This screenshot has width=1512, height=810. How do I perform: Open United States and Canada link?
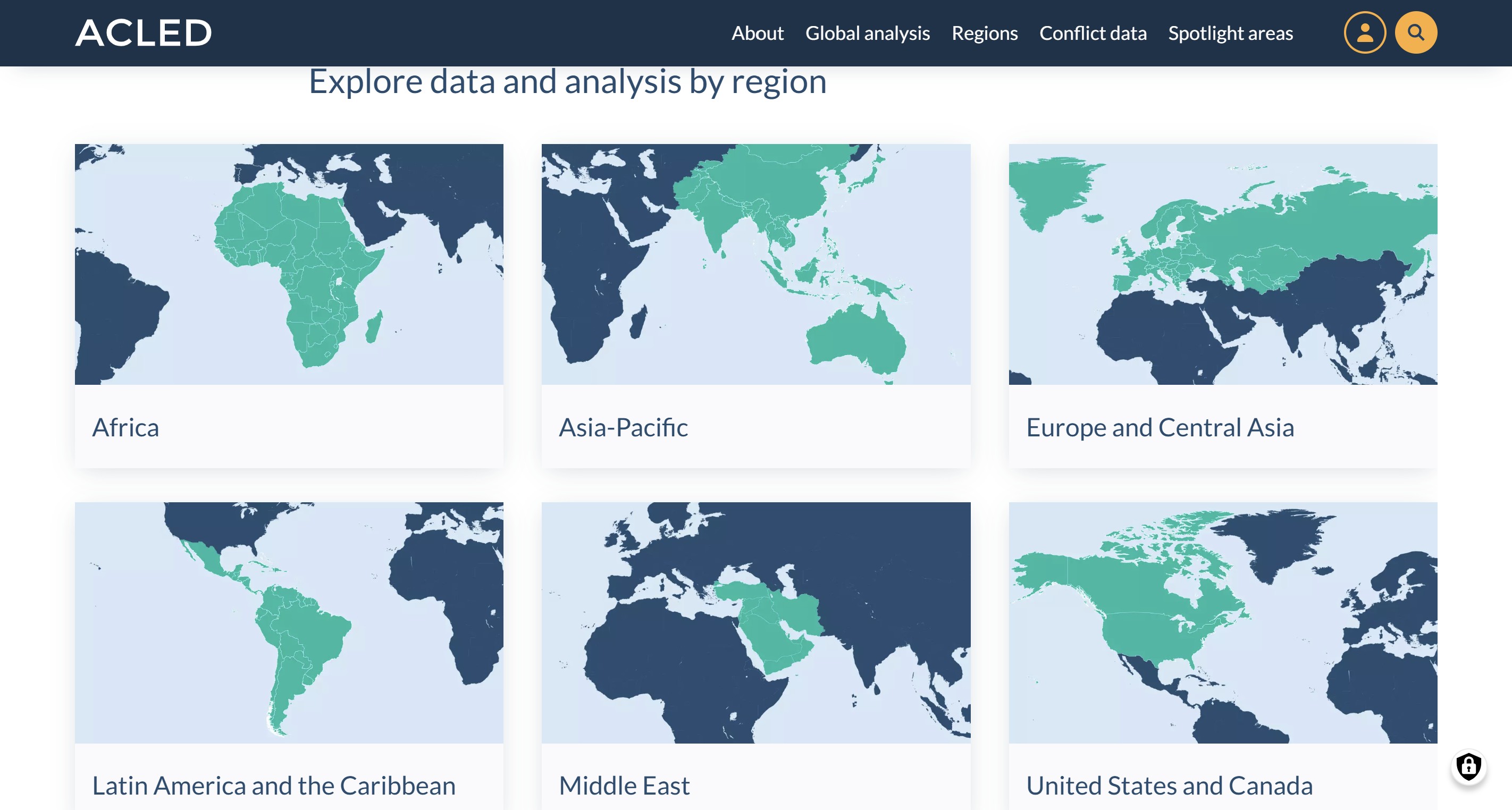click(x=1169, y=786)
